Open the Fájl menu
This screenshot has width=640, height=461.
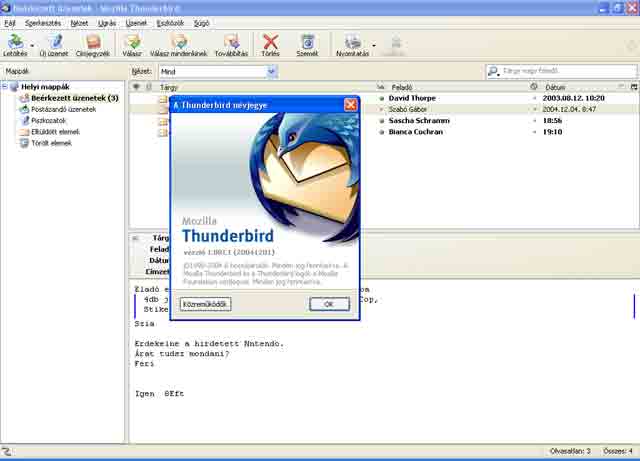coord(10,23)
